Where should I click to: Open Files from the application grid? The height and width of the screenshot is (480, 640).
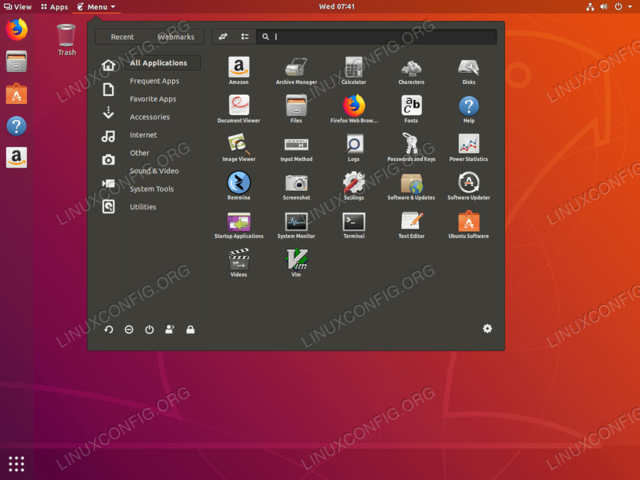(296, 109)
